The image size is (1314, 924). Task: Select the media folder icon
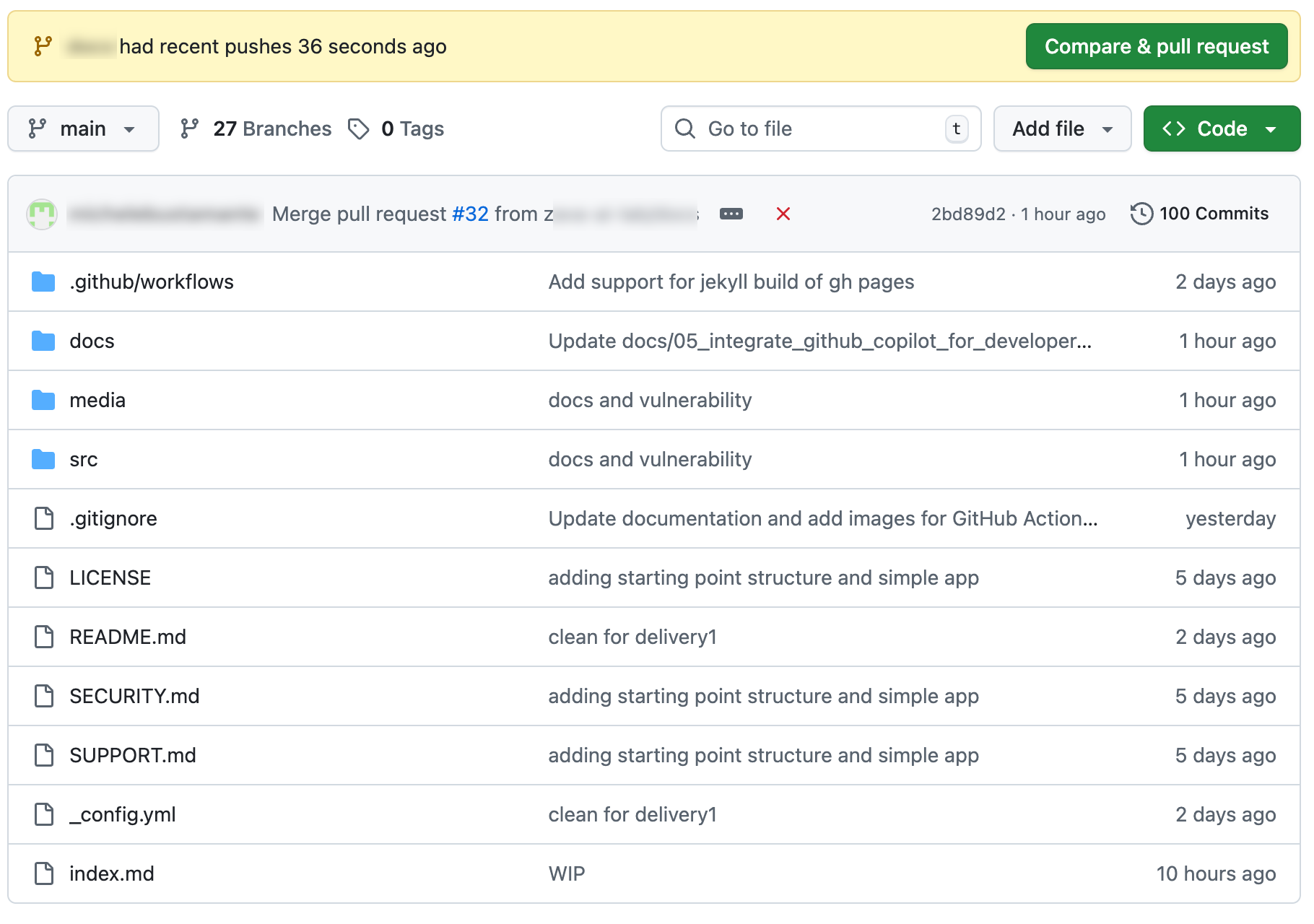click(x=43, y=400)
